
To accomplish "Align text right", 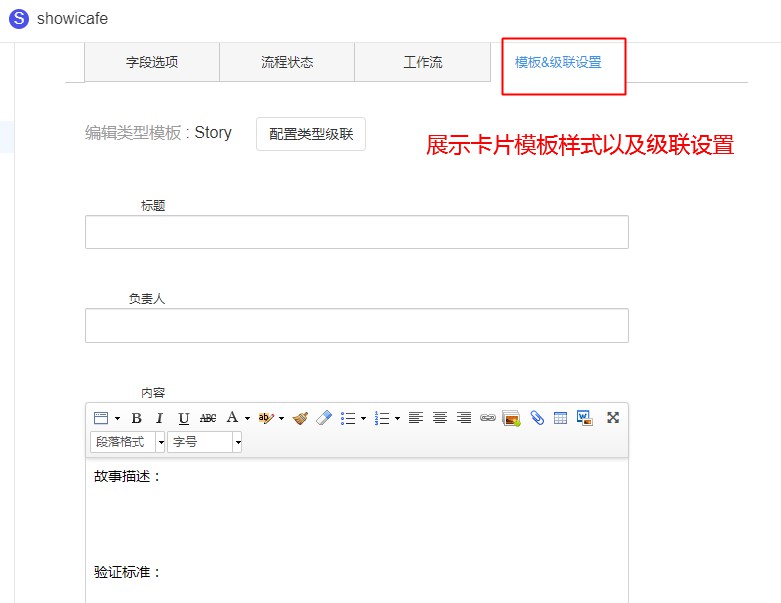I will click(x=464, y=418).
